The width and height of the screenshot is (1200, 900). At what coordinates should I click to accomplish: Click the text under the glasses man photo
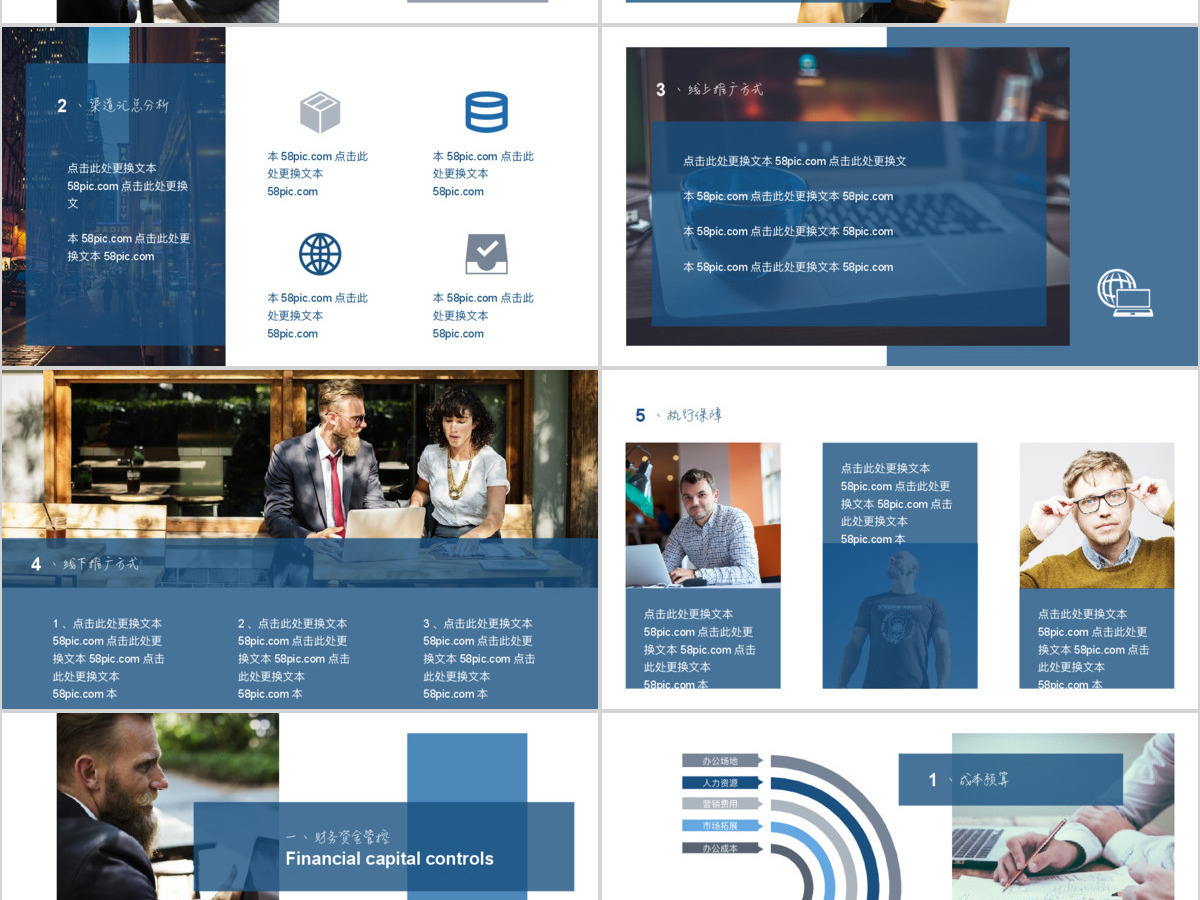[1093, 649]
